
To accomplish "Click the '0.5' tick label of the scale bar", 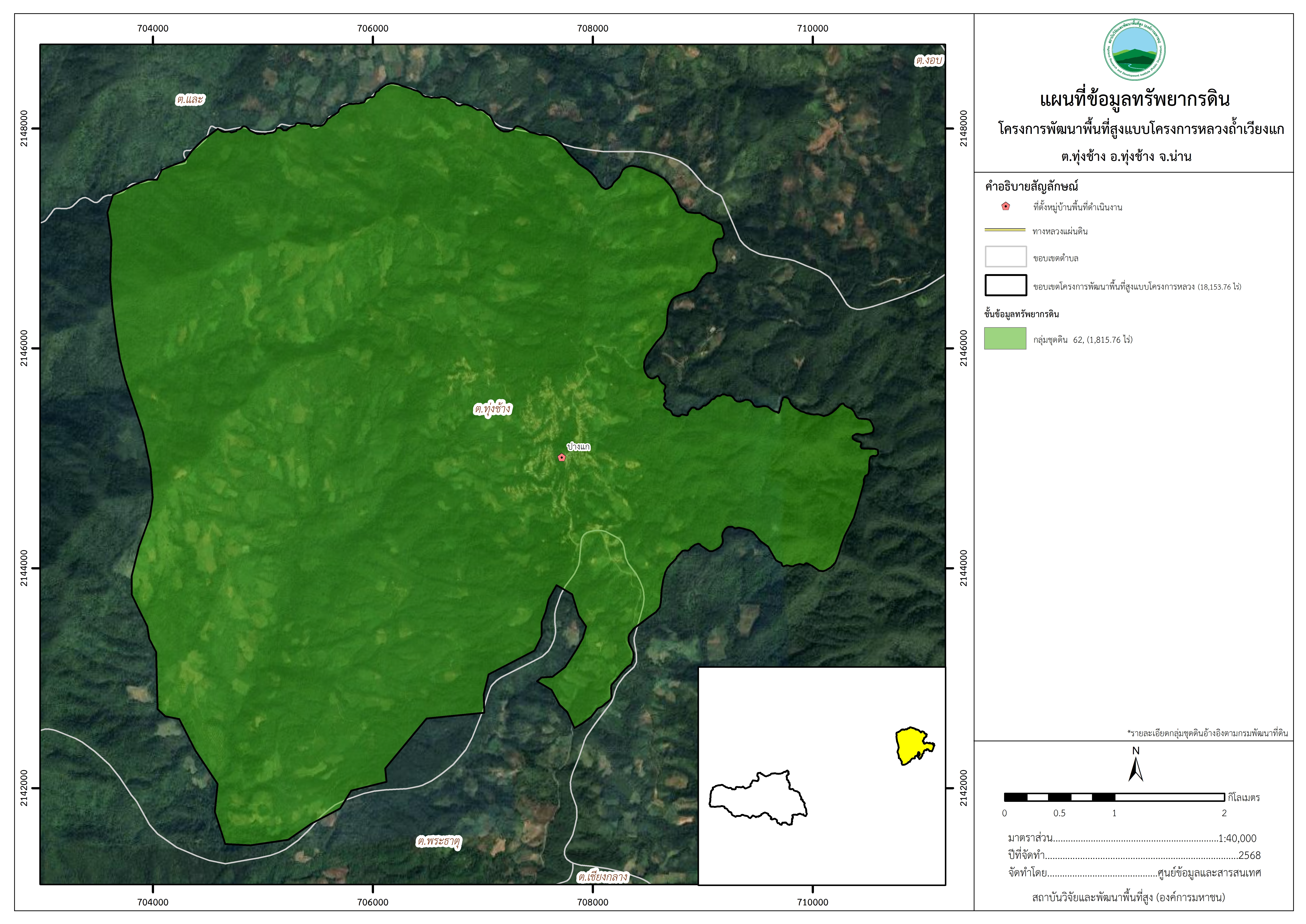I will click(x=1059, y=813).
